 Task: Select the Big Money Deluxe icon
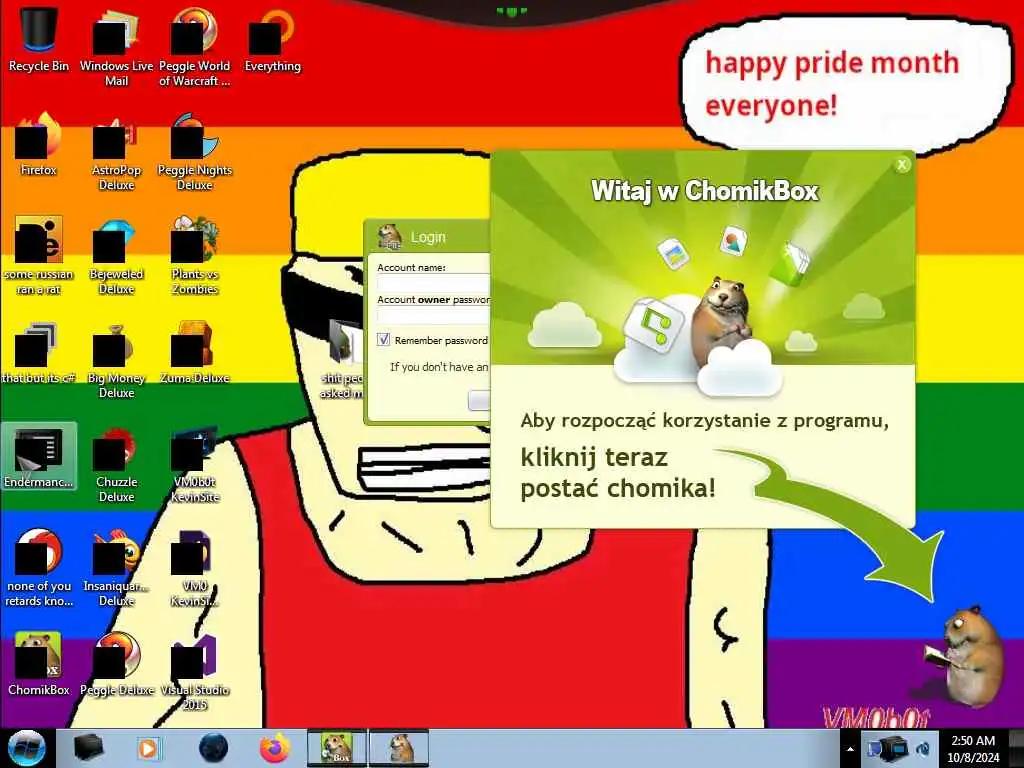click(x=116, y=360)
